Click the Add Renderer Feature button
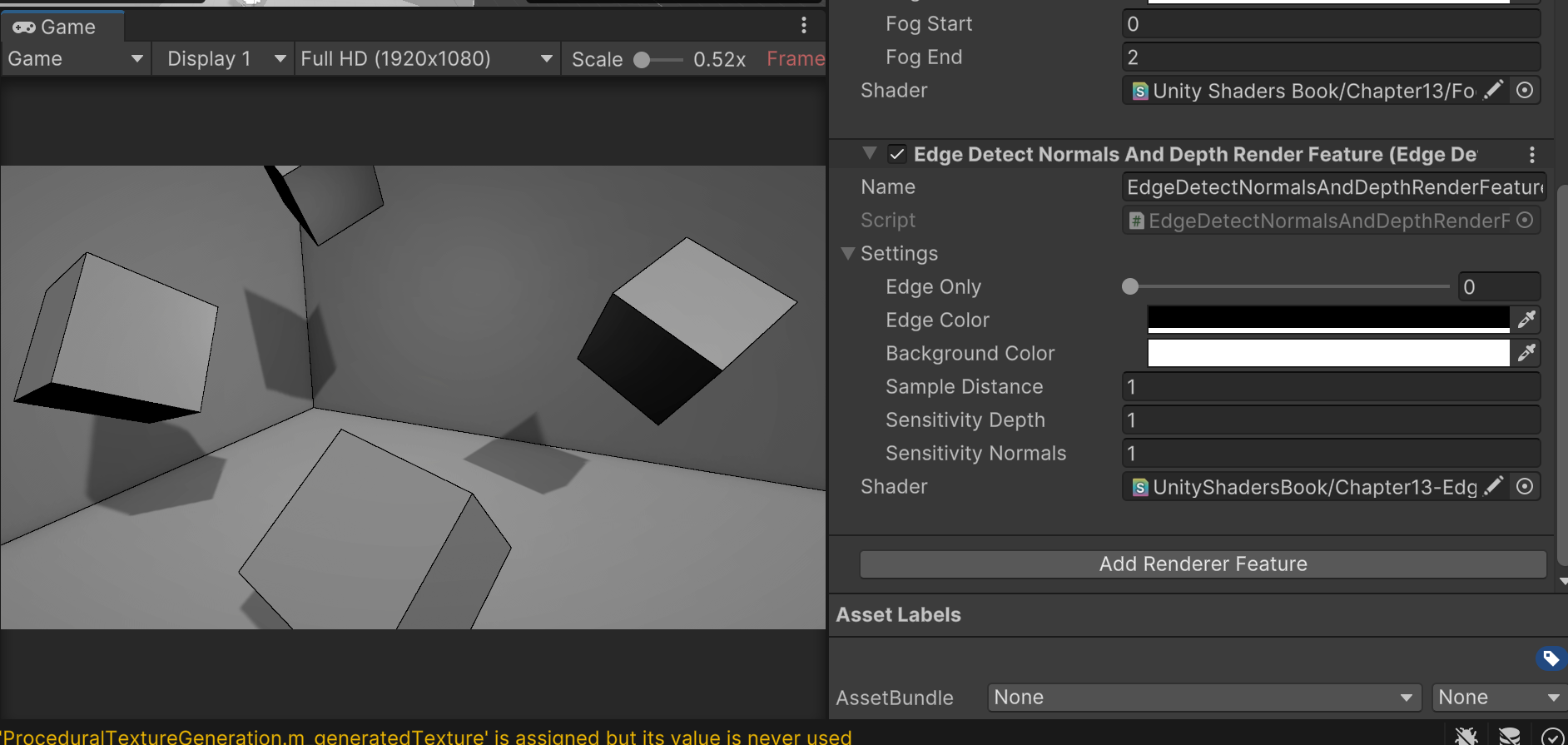1568x745 pixels. click(1203, 564)
